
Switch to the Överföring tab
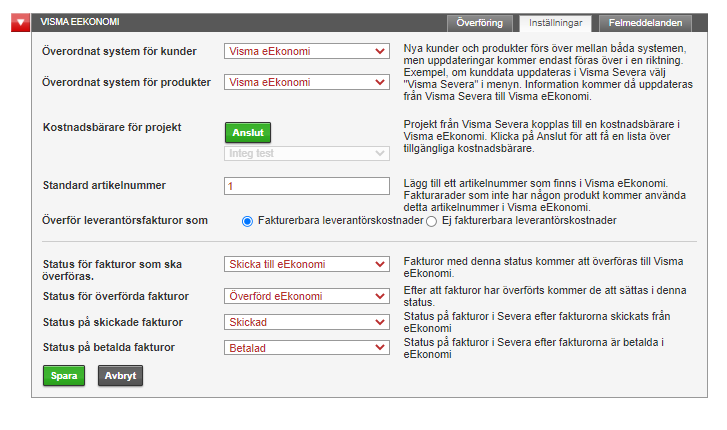tap(479, 23)
